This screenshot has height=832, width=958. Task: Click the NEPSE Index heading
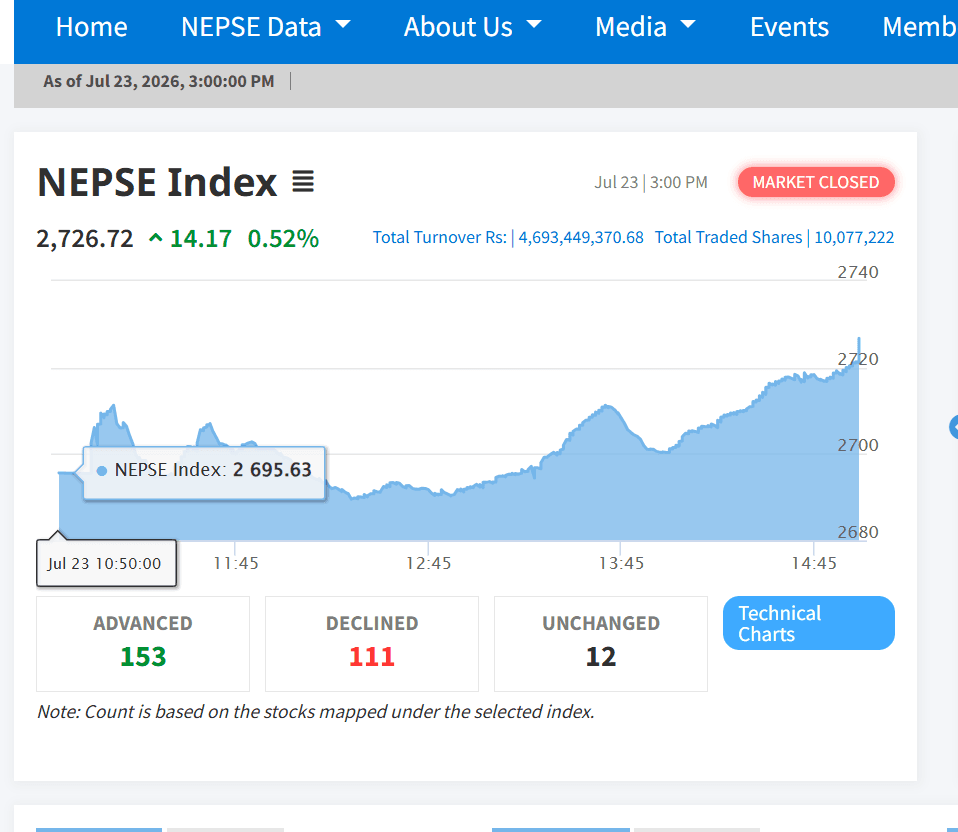[x=157, y=182]
